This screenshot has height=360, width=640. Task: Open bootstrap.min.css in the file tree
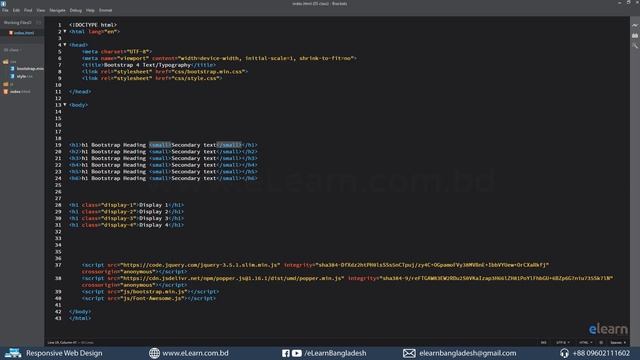(30, 69)
